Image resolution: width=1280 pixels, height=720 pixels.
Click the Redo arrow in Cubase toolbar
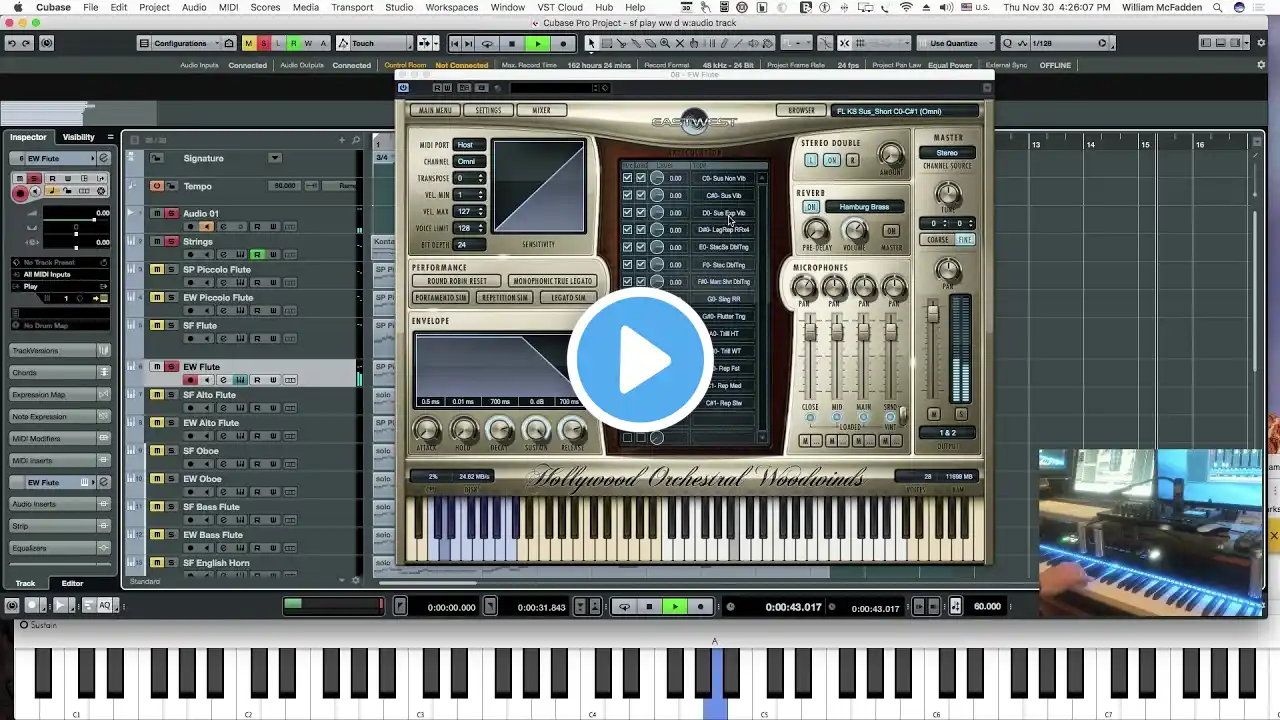(27, 43)
